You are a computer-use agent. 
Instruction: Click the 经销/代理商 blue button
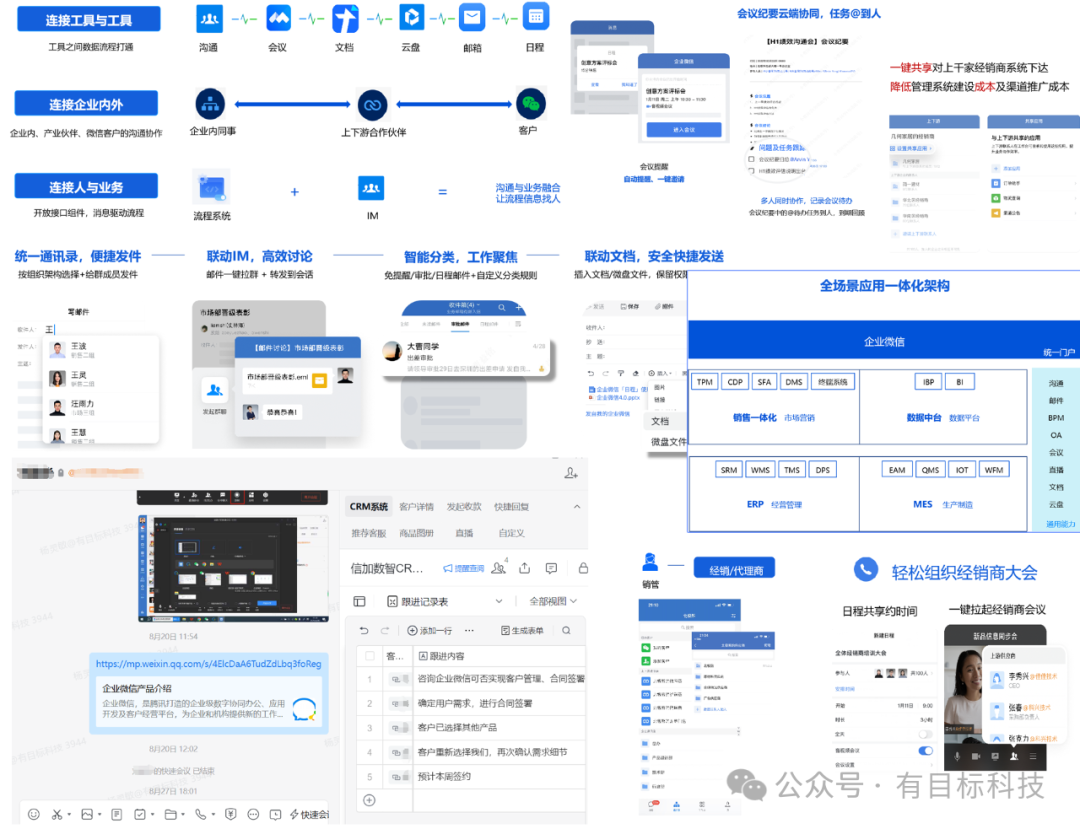[734, 569]
